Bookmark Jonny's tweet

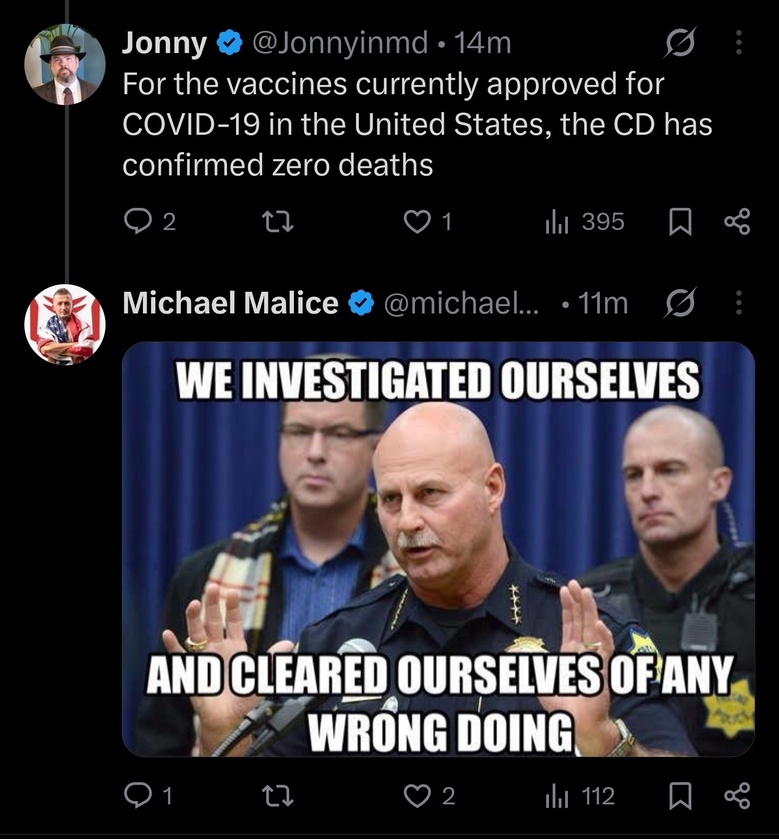click(x=681, y=222)
